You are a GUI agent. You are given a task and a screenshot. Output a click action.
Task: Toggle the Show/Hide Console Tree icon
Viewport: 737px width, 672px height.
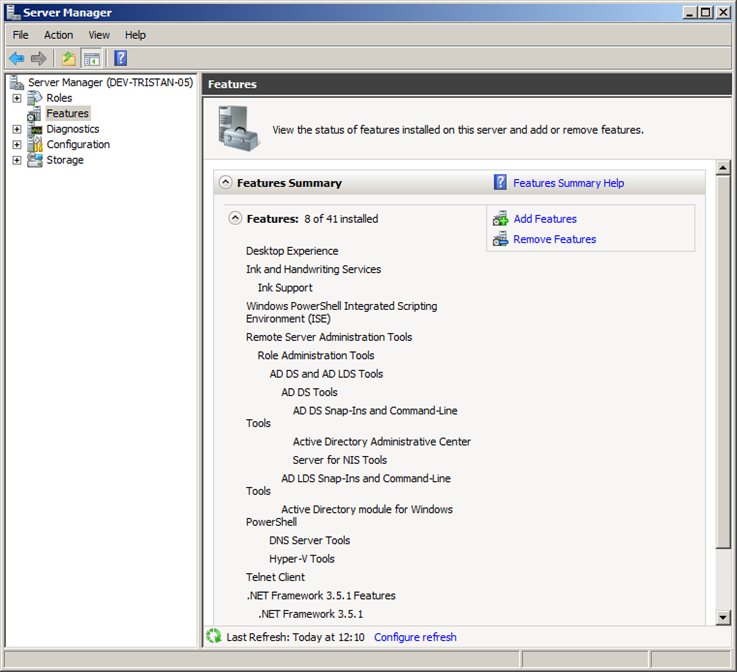92,59
